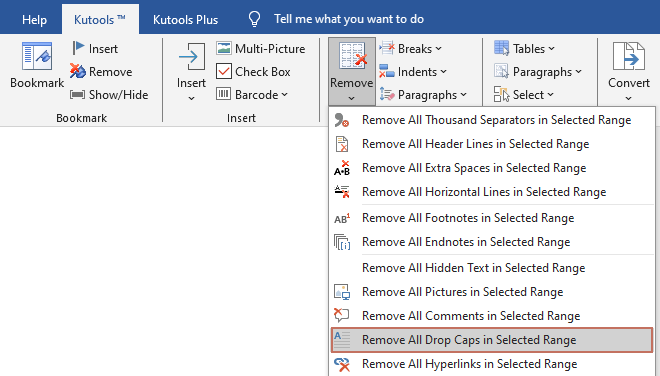Click the Remove All Extra Spaces icon
660x376 pixels.
pos(342,168)
